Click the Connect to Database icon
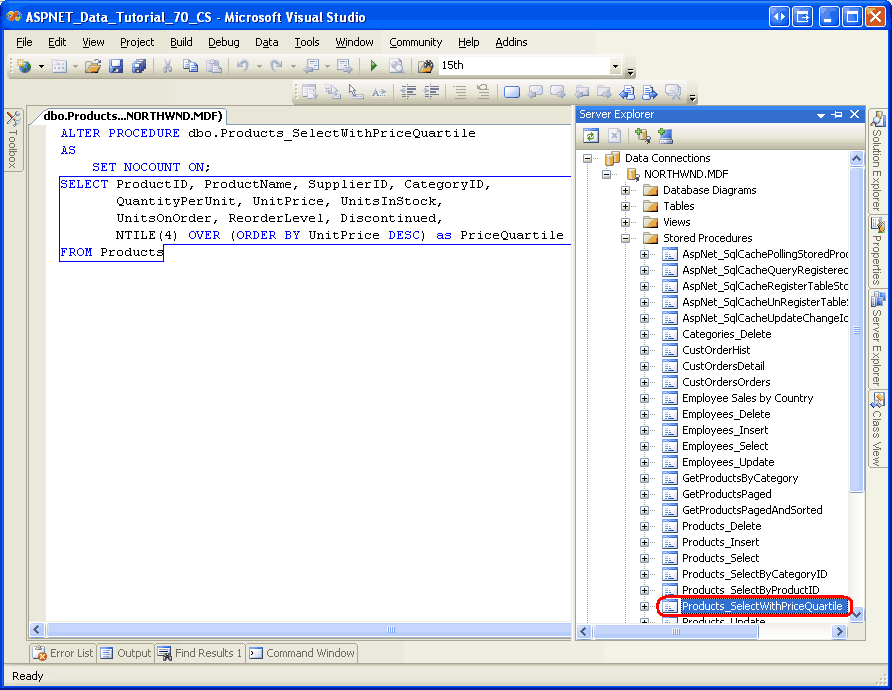Image resolution: width=892 pixels, height=690 pixels. (641, 135)
